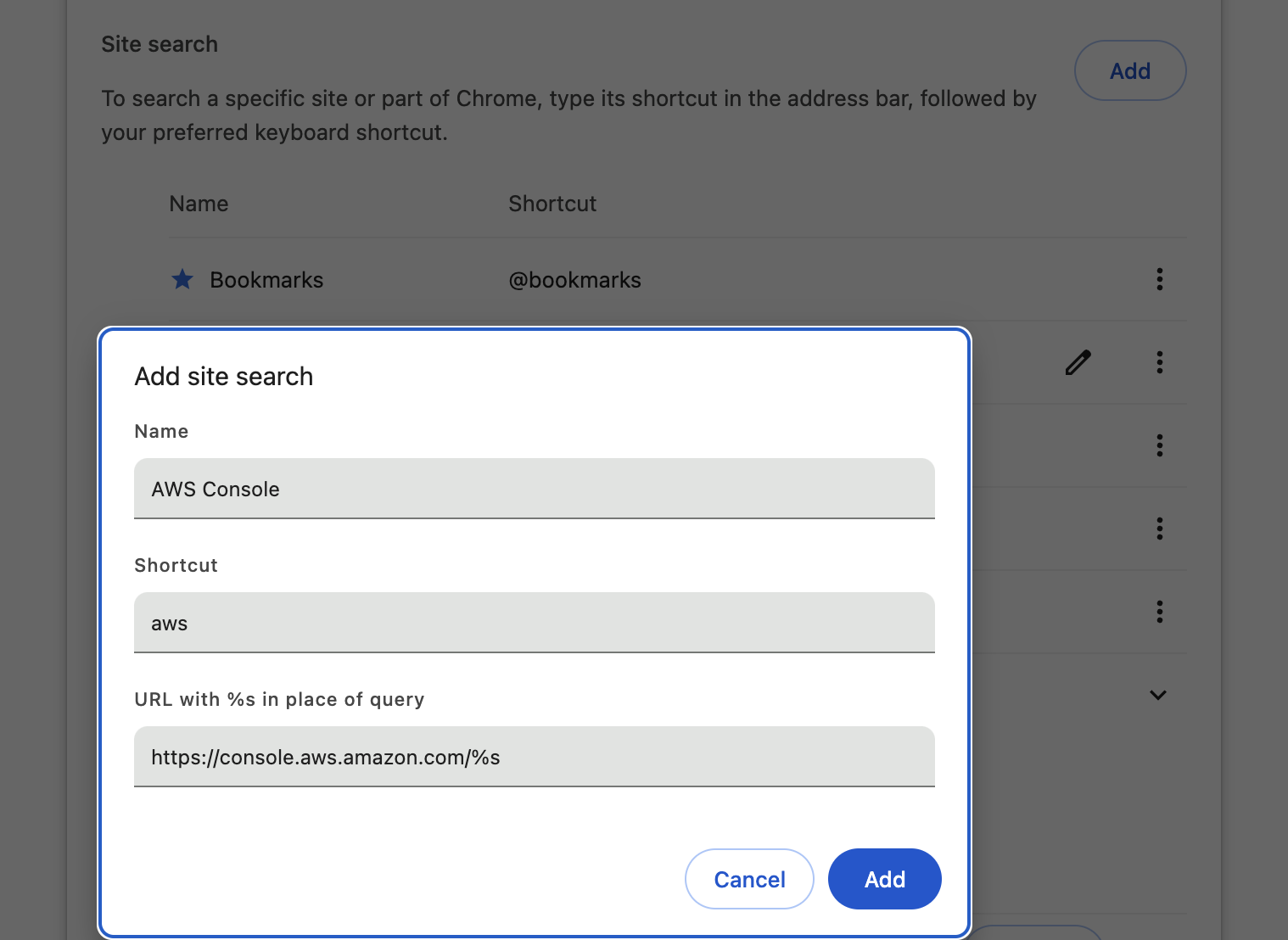Viewport: 1288px width, 940px height.
Task: Select the Shortcut column header
Action: (x=552, y=204)
